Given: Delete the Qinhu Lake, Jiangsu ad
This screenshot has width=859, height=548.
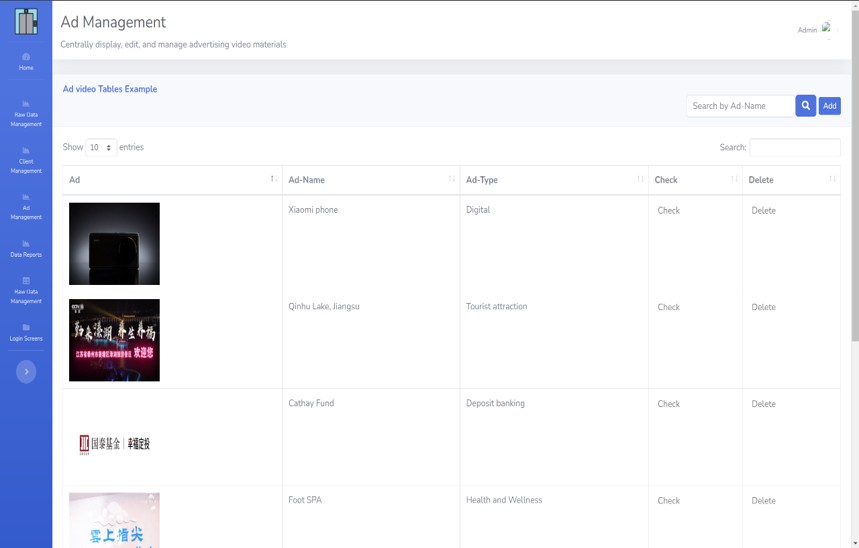Looking at the screenshot, I should (763, 307).
